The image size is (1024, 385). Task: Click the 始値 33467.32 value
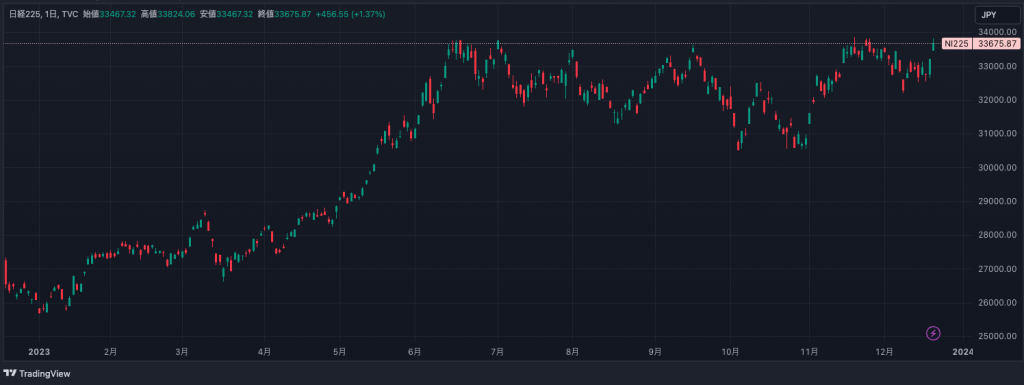pos(118,14)
